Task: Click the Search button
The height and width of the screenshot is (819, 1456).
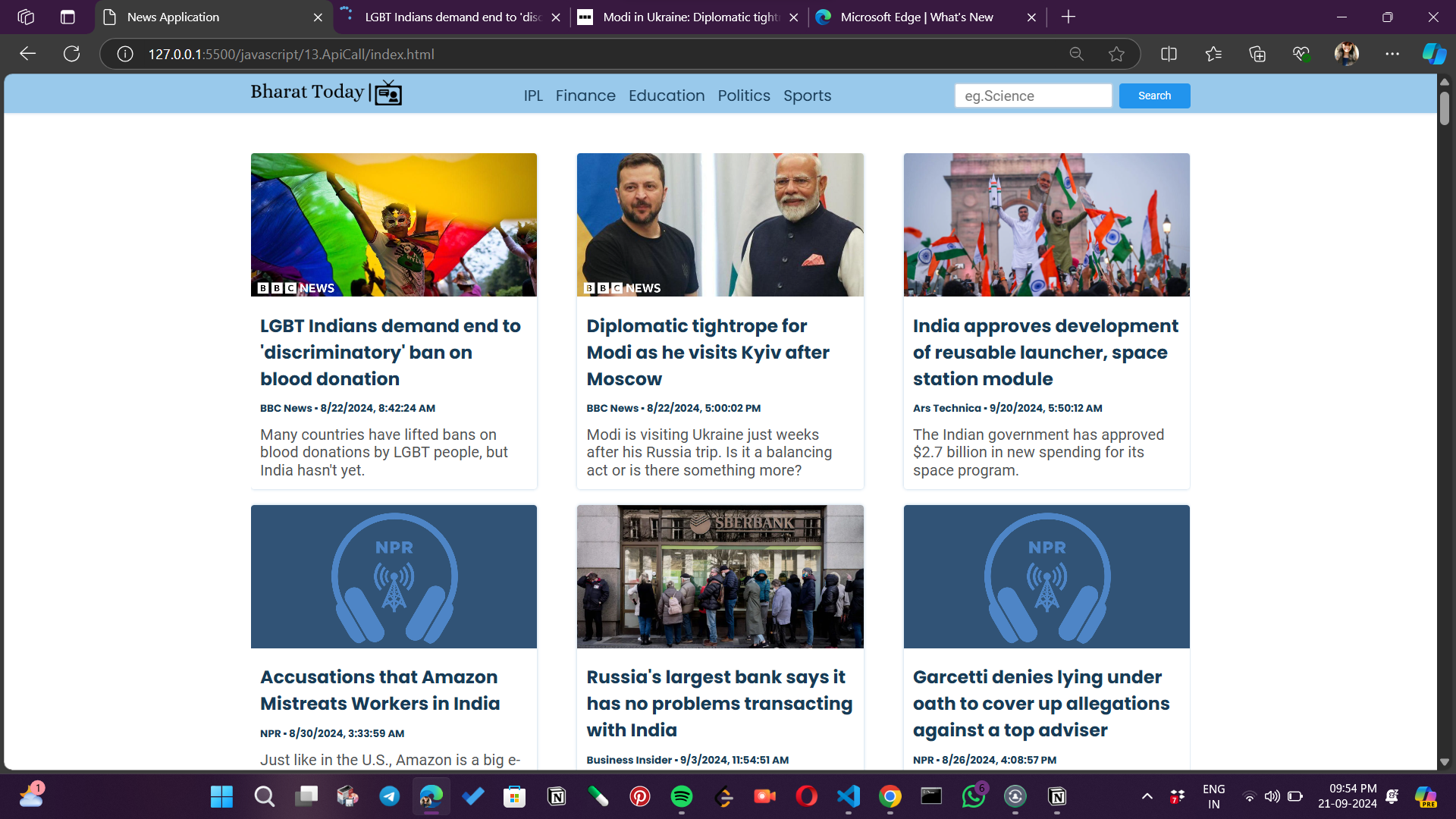Action: (x=1154, y=96)
